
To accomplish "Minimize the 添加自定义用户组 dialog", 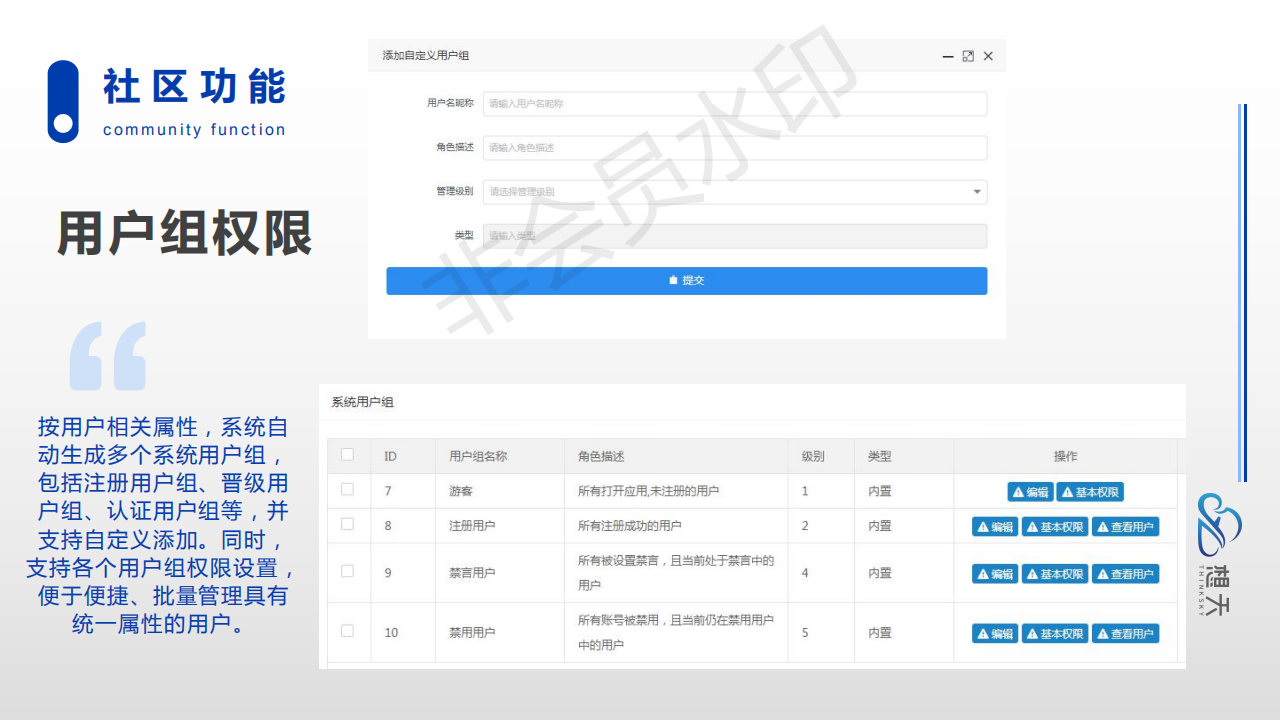I will tap(948, 56).
